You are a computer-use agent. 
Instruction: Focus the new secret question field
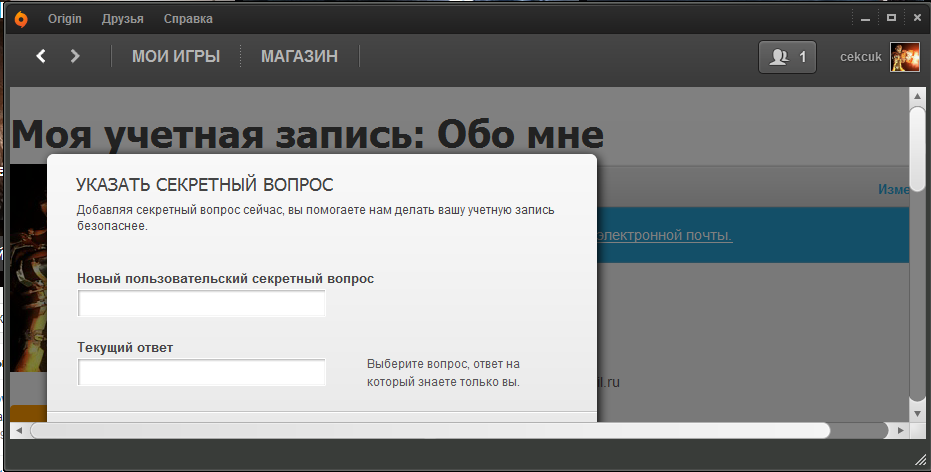[202, 304]
